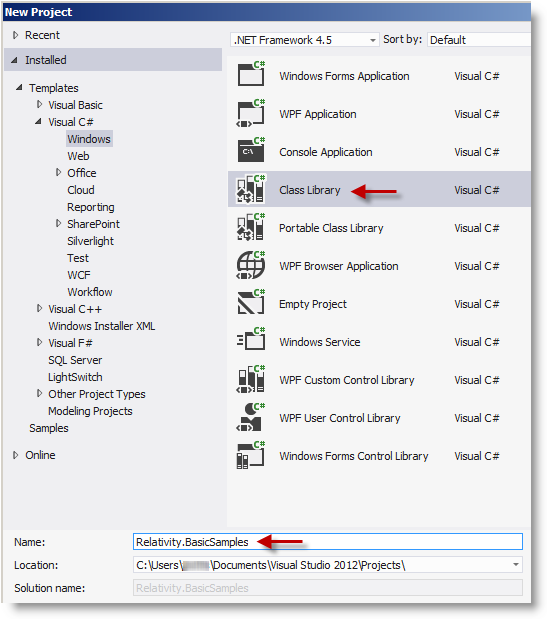Expand the Visual F# node arrow
The height and width of the screenshot is (619, 547).
pyautogui.click(x=39, y=342)
